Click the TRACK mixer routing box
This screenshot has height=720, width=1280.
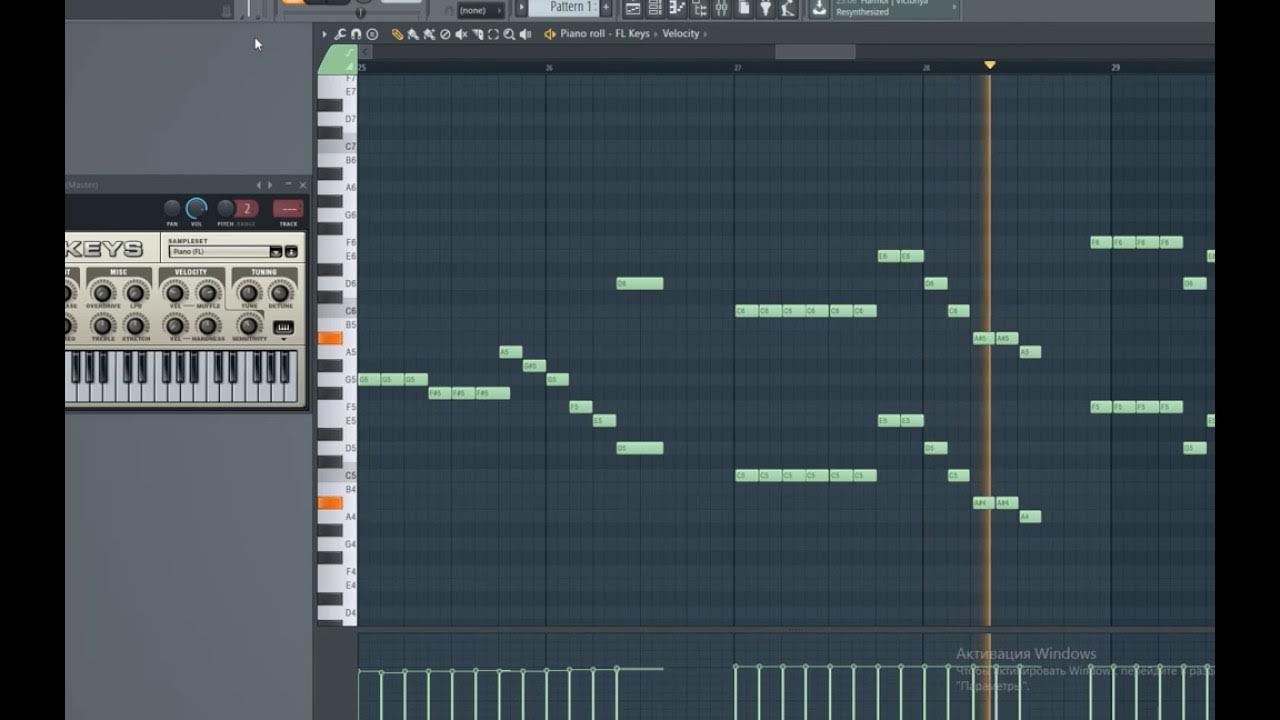288,208
